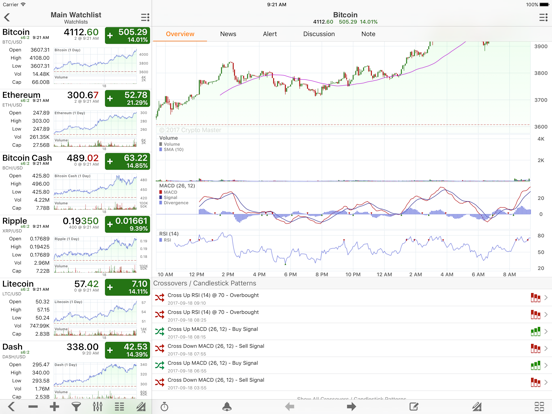Open the note edit icon
This screenshot has width=552, height=414.
click(x=414, y=407)
